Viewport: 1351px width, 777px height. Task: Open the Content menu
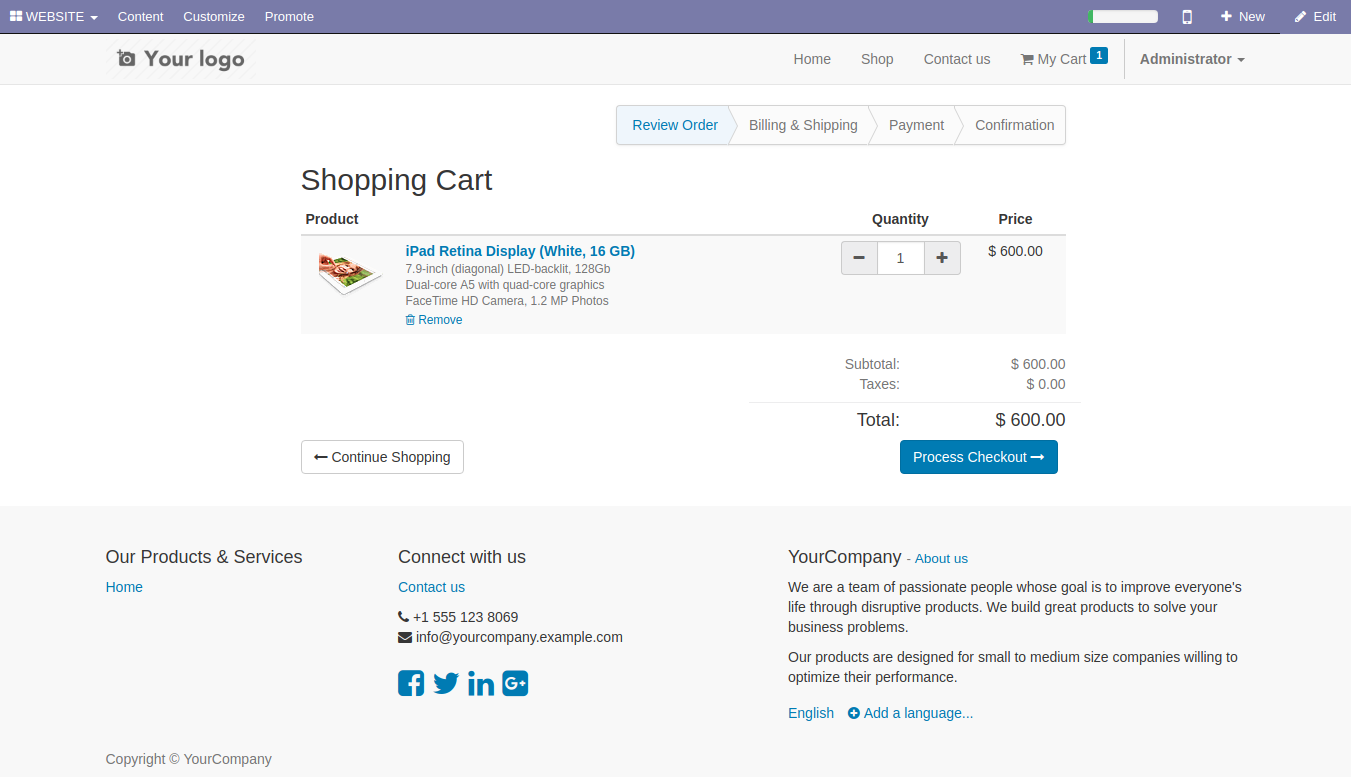pyautogui.click(x=140, y=17)
